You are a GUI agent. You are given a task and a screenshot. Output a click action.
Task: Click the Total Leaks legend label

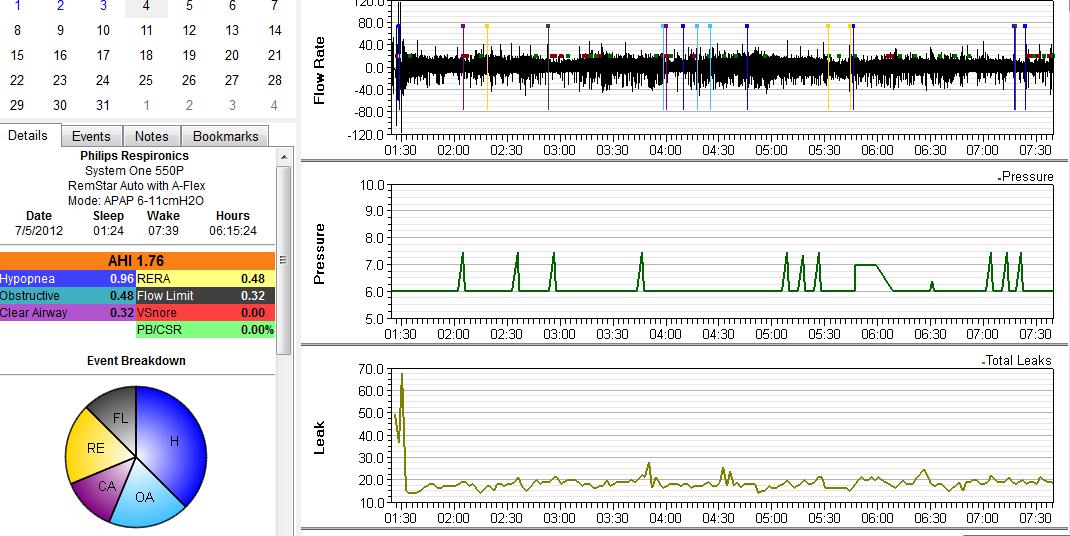1018,361
